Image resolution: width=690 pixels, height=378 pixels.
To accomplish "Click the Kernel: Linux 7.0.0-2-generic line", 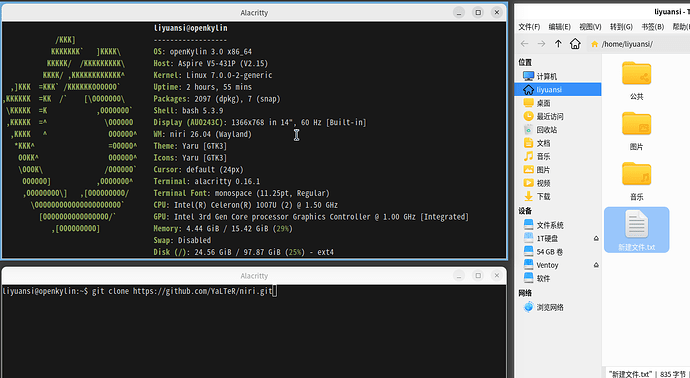I will click(213, 75).
